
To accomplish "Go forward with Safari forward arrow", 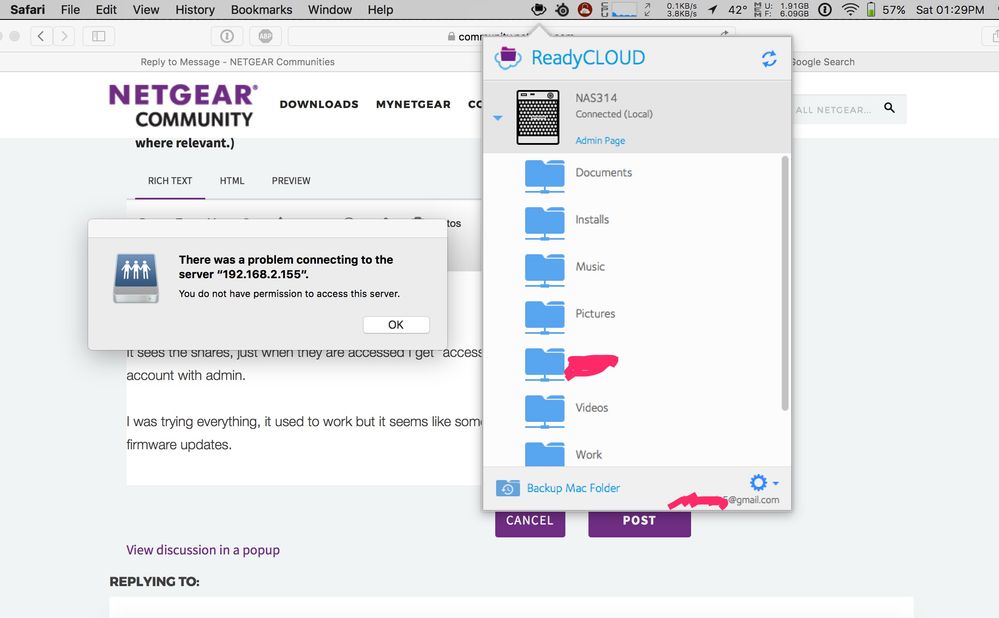I will [x=64, y=36].
